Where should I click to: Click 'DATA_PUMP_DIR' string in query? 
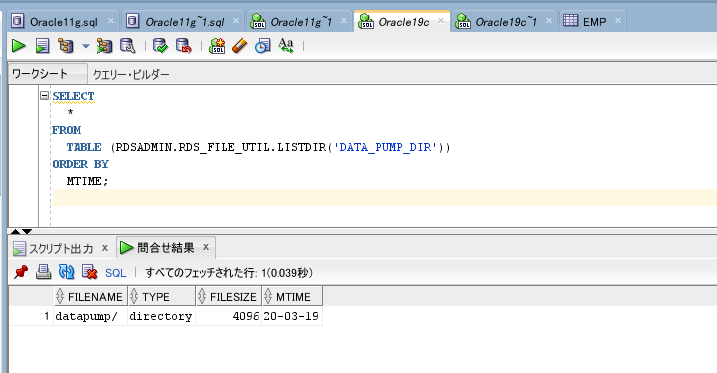[385, 147]
